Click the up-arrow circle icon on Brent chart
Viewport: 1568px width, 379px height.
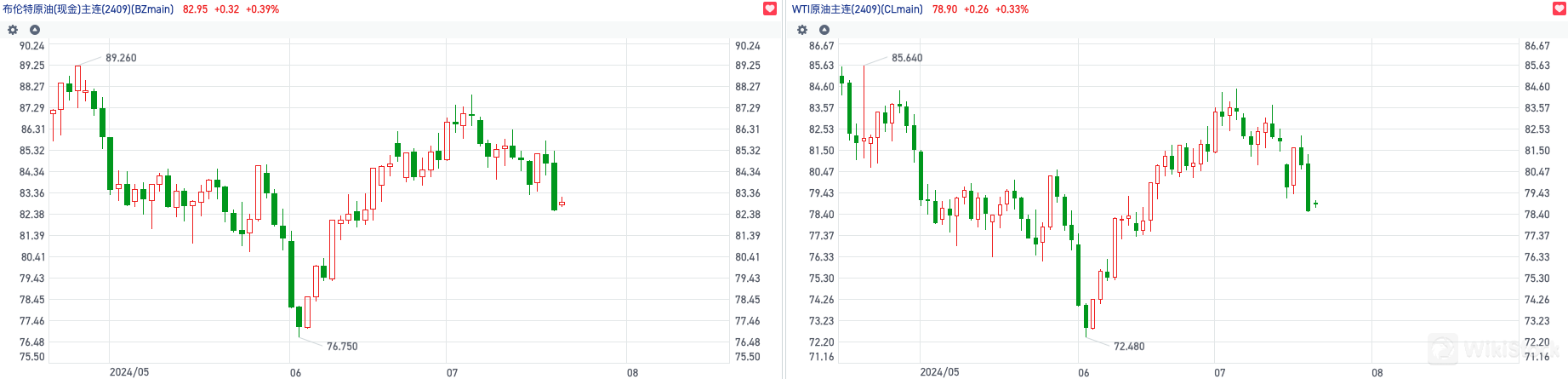[x=35, y=30]
